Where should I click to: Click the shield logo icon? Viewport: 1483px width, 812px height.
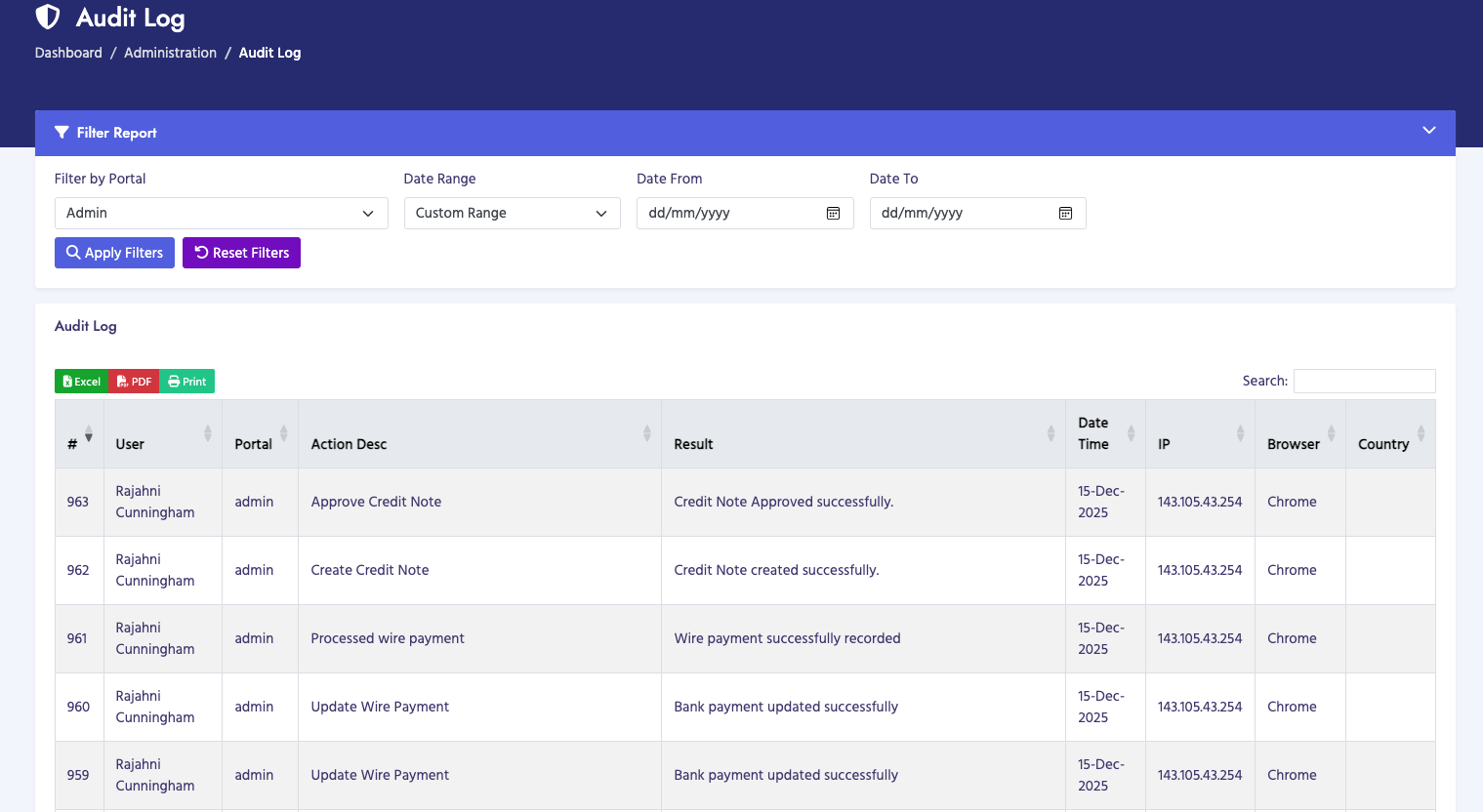(x=46, y=17)
